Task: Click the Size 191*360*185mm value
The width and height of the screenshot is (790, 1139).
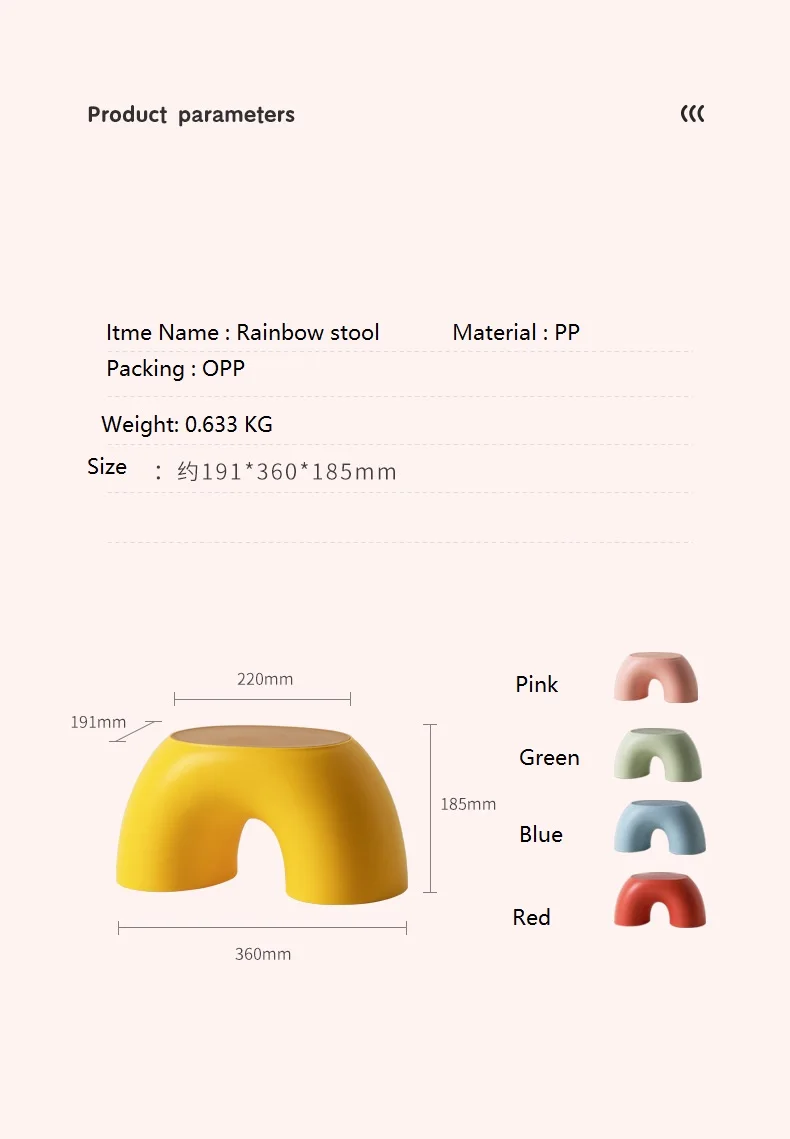Action: [x=287, y=472]
